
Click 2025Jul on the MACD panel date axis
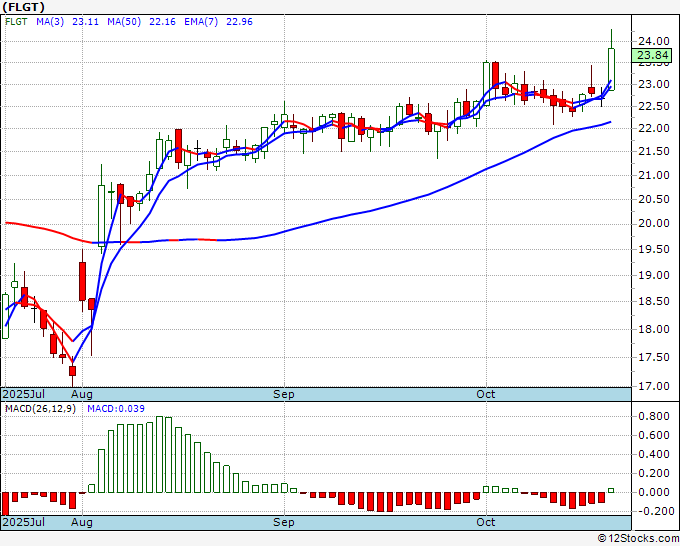[24, 522]
